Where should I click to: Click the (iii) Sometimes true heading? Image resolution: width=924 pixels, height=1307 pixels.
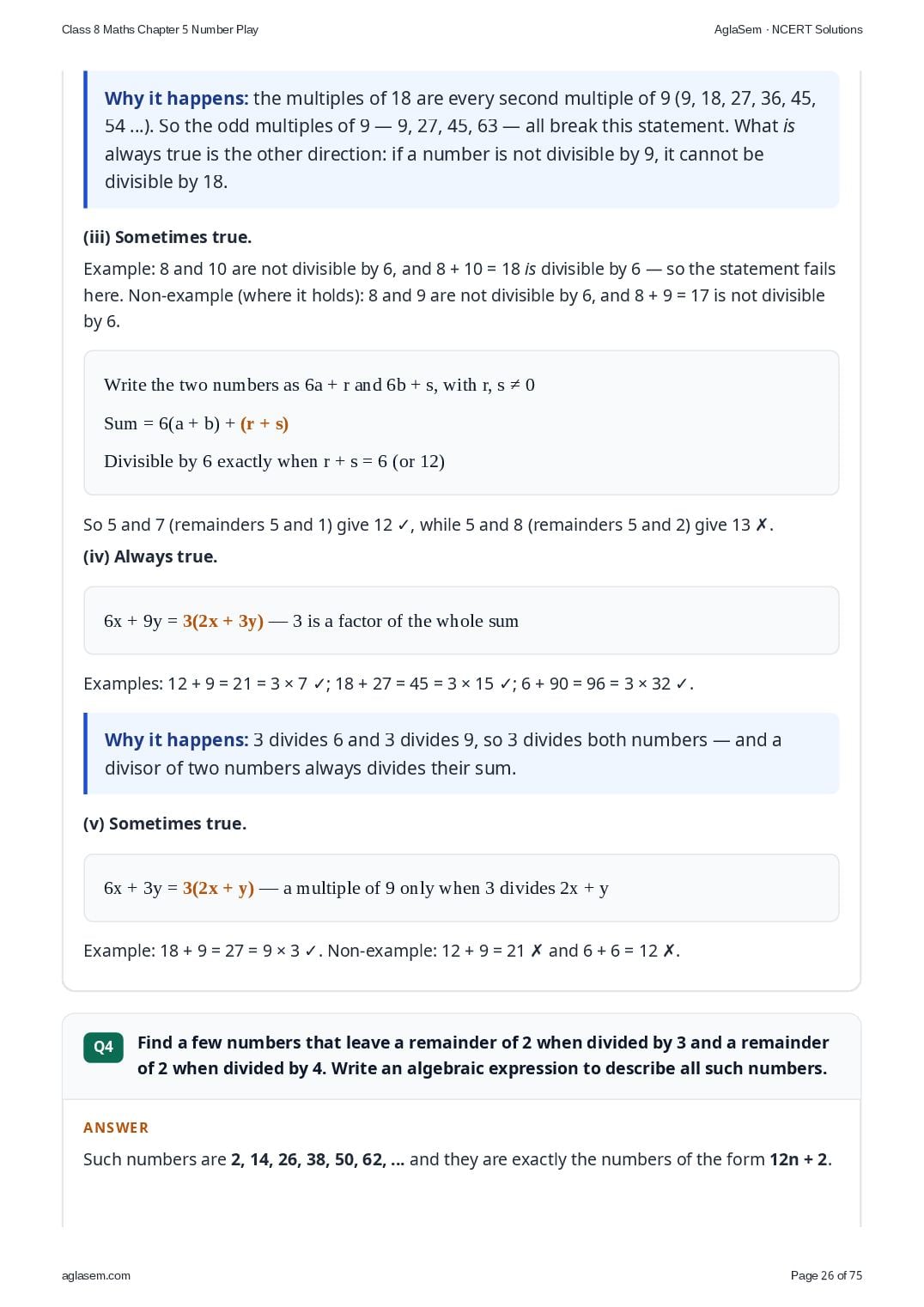167,237
